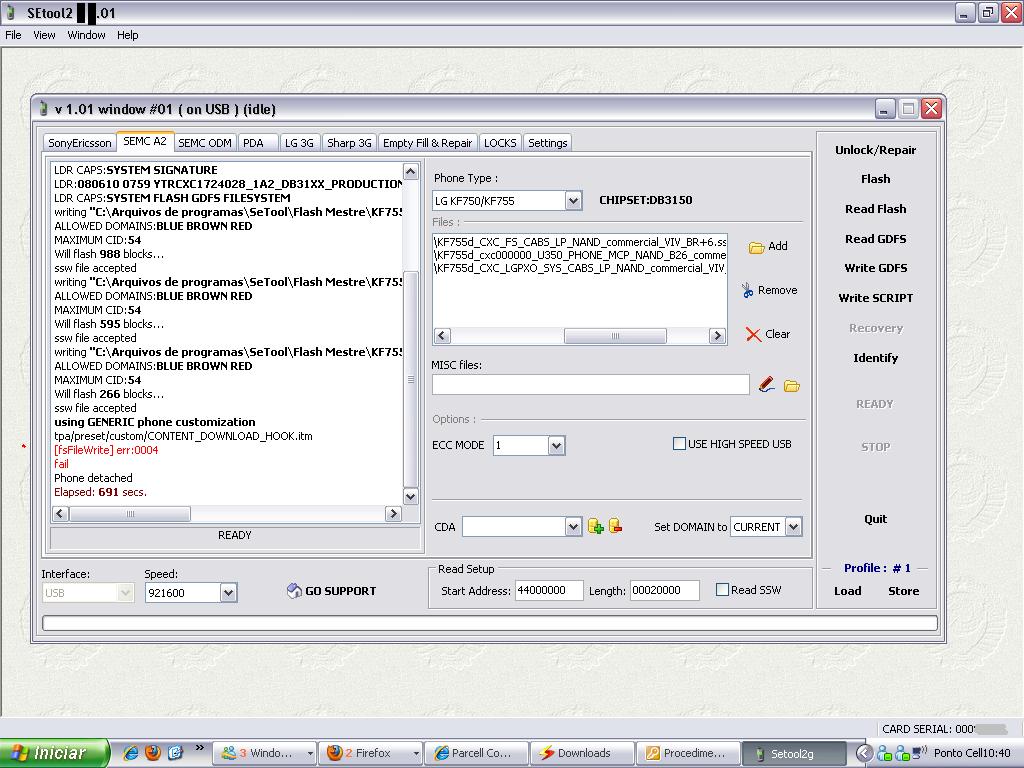Viewport: 1024px width, 768px height.
Task: Open the File menu
Action: click(13, 35)
